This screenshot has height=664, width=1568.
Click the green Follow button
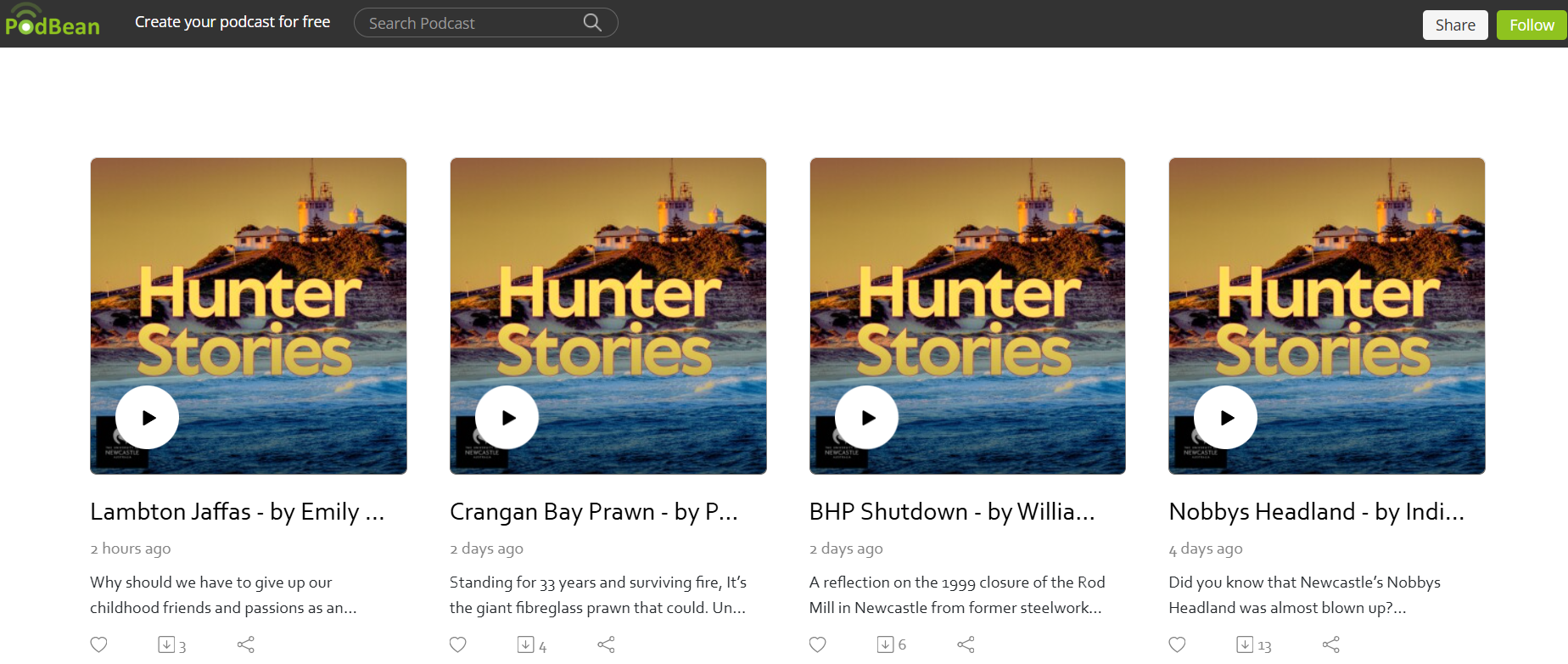(x=1532, y=25)
